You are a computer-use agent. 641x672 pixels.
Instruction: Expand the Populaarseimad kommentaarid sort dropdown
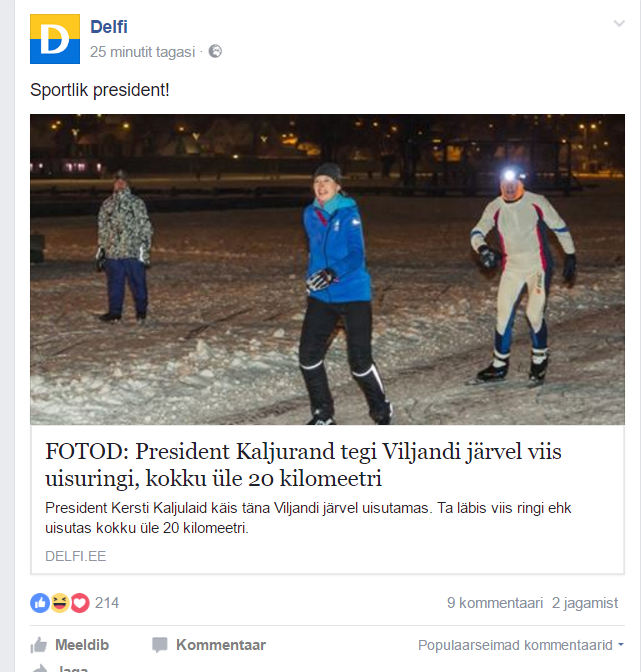pos(521,645)
